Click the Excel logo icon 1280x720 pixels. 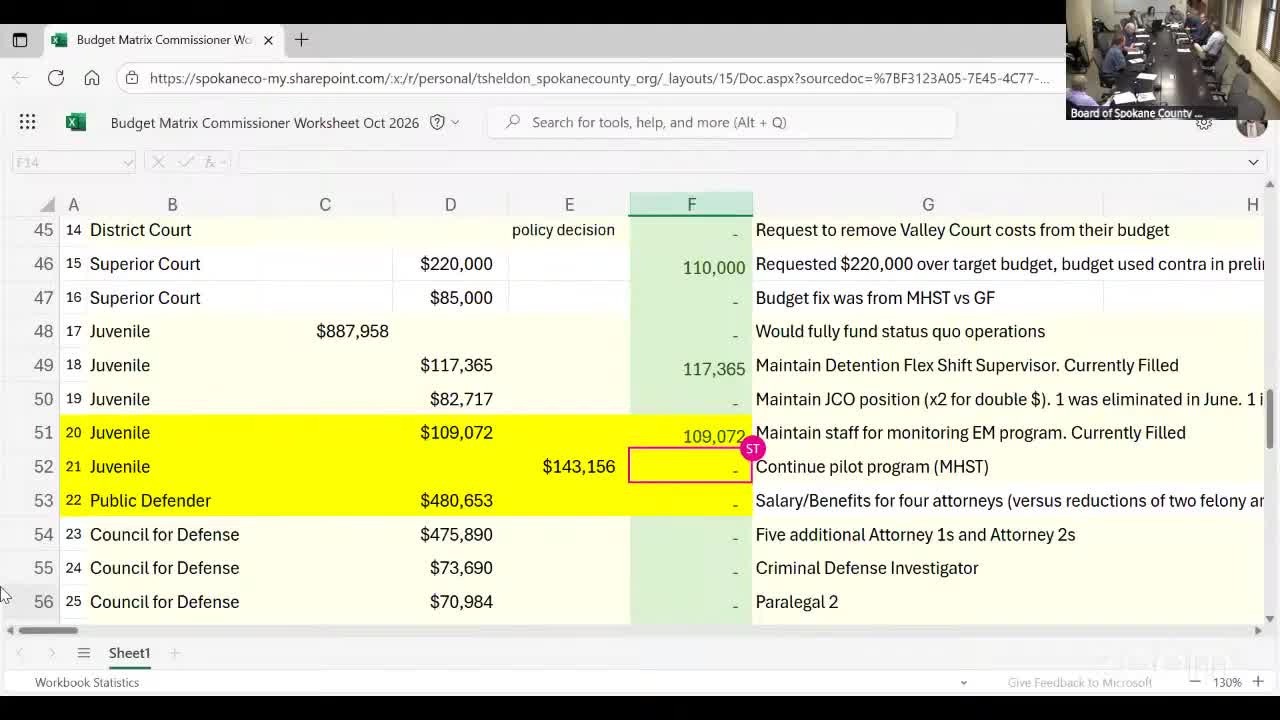click(75, 122)
